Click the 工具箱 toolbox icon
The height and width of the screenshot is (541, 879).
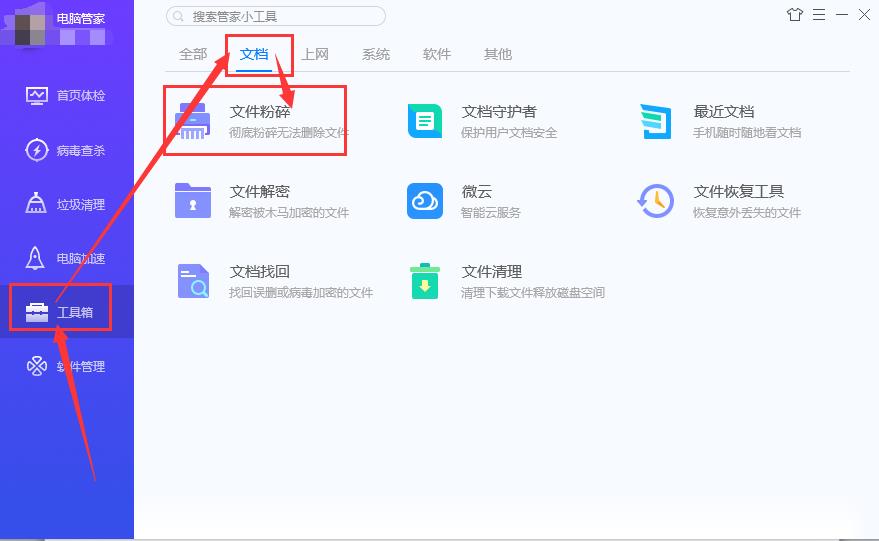tap(37, 312)
